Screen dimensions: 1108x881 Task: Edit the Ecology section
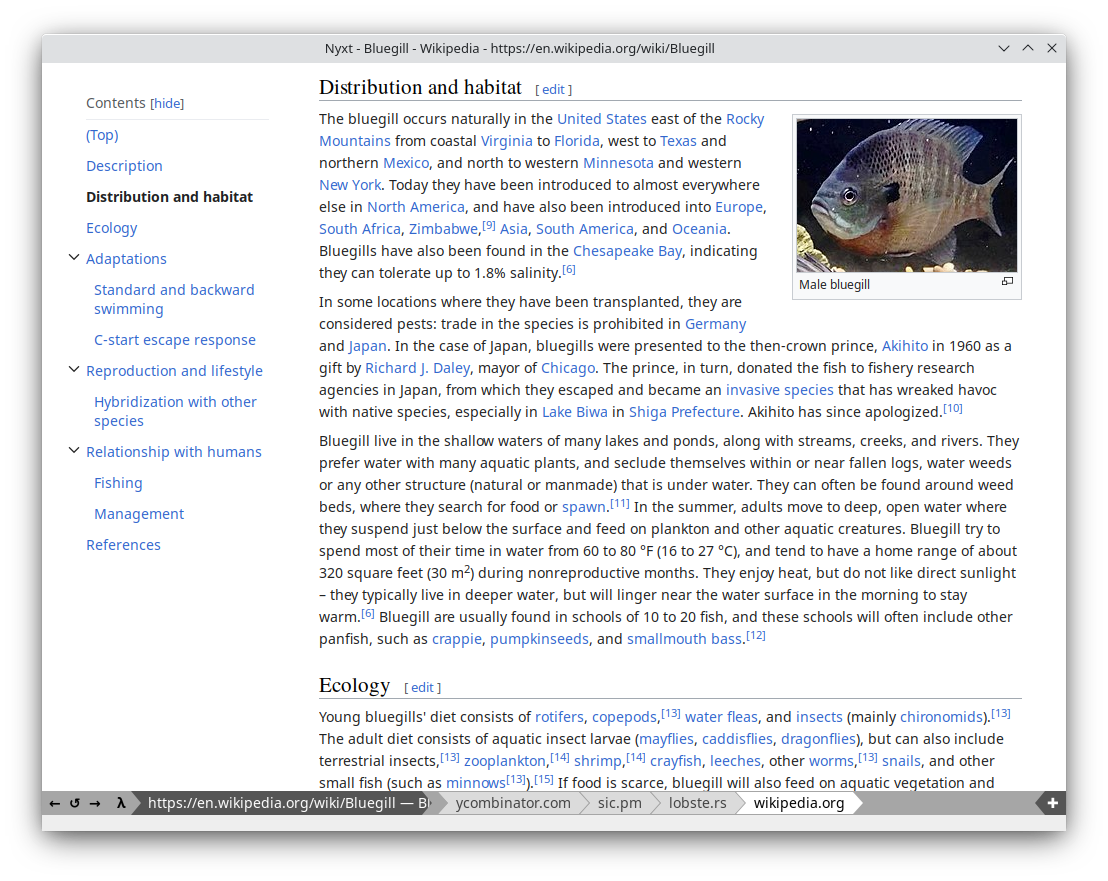pyautogui.click(x=422, y=687)
